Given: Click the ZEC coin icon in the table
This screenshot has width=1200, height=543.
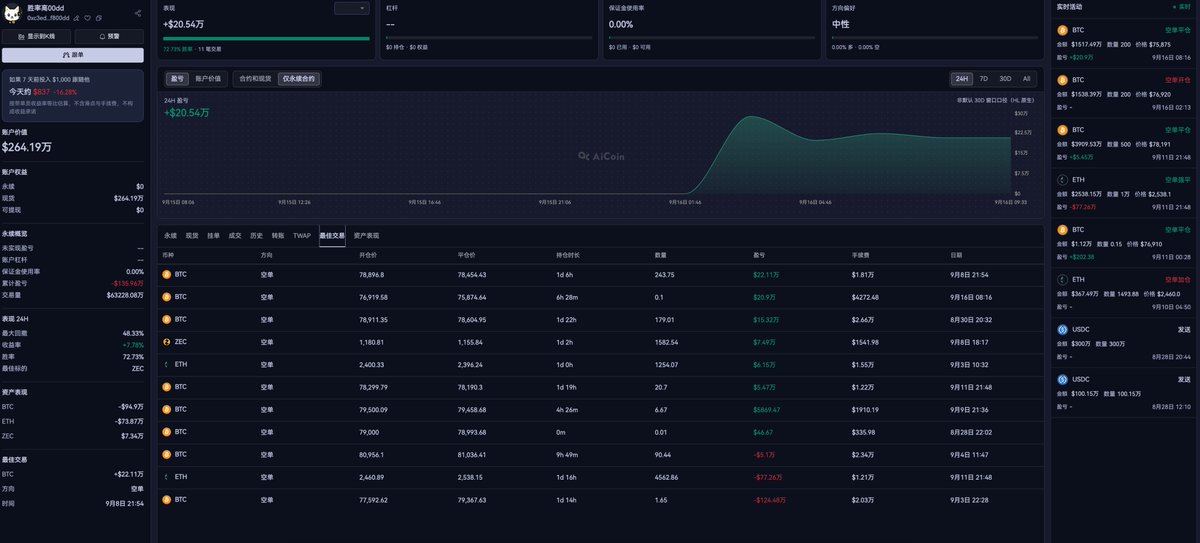Looking at the screenshot, I should [167, 342].
